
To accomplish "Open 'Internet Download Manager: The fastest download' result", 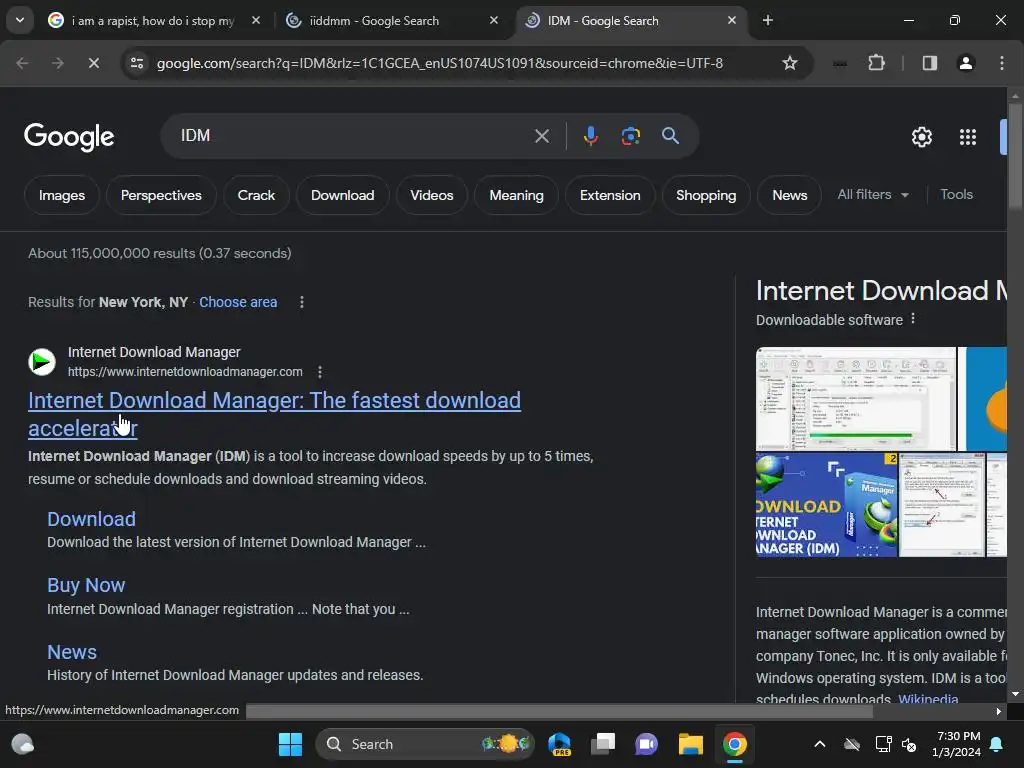I will click(x=274, y=414).
